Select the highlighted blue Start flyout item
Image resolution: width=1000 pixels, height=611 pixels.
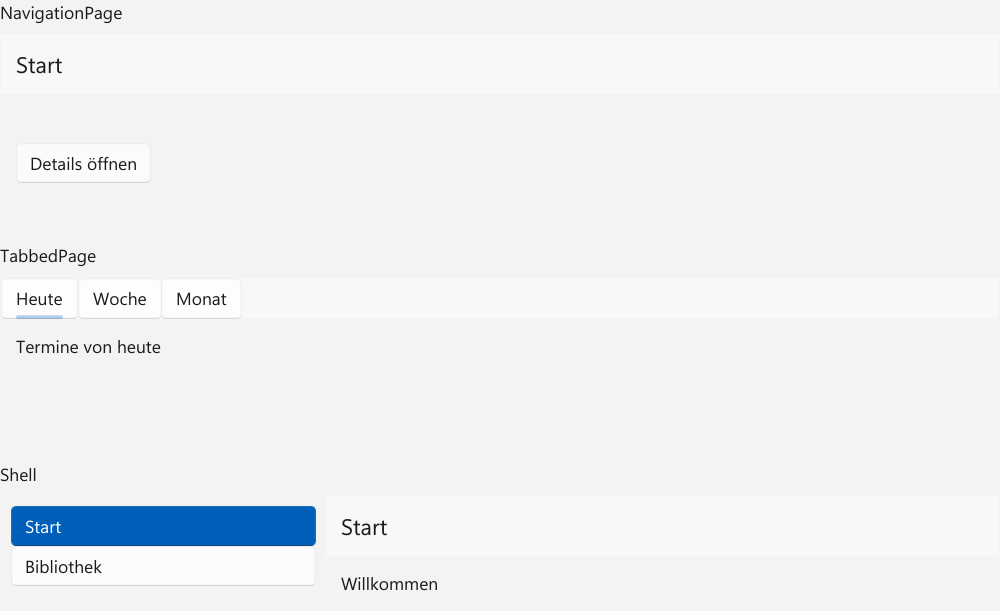(x=163, y=526)
